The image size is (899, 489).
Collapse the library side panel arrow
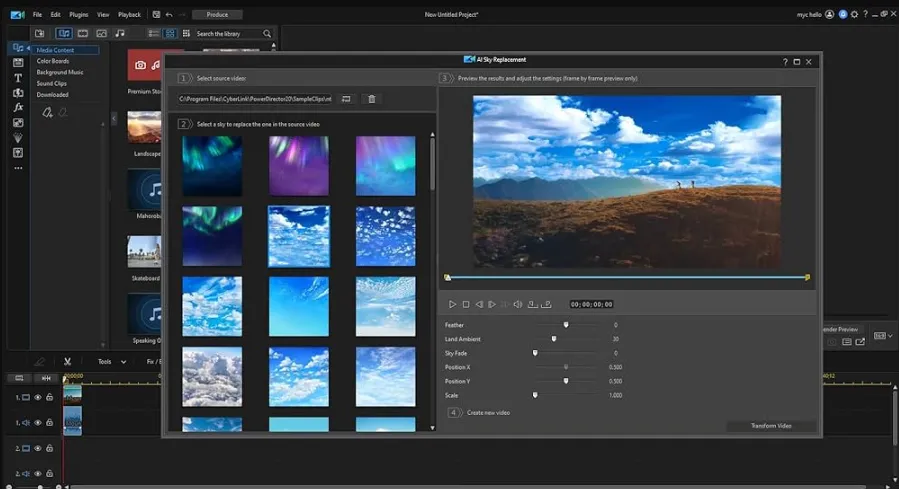[x=114, y=118]
